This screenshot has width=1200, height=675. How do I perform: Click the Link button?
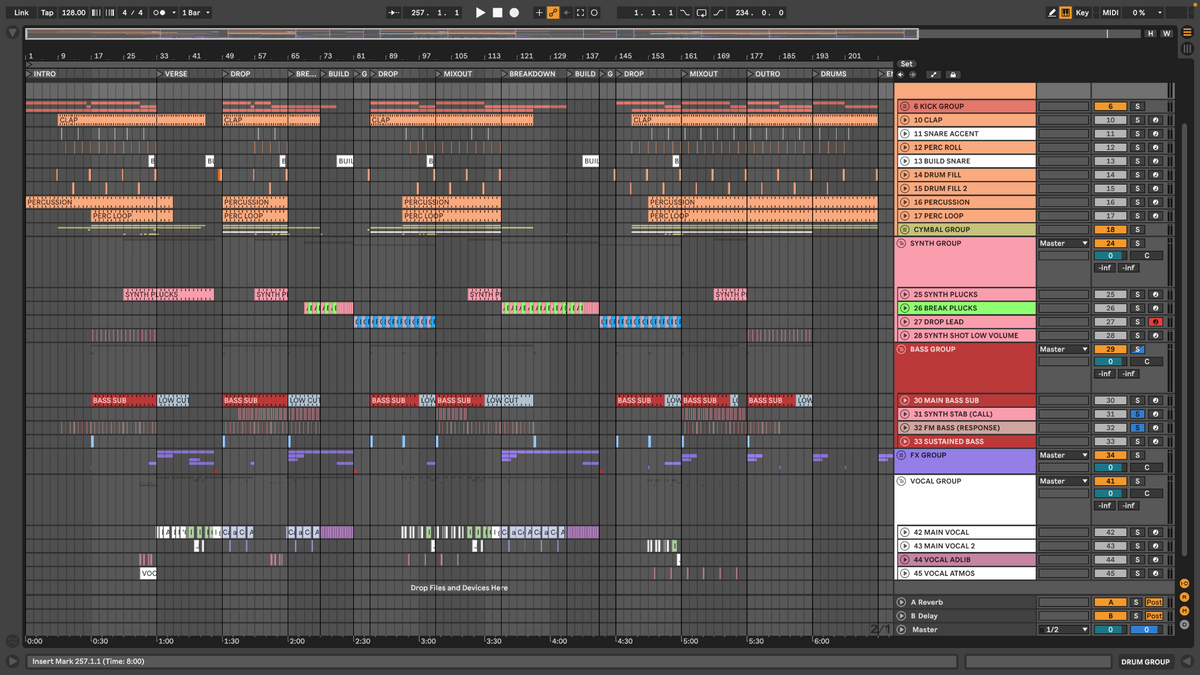(21, 13)
